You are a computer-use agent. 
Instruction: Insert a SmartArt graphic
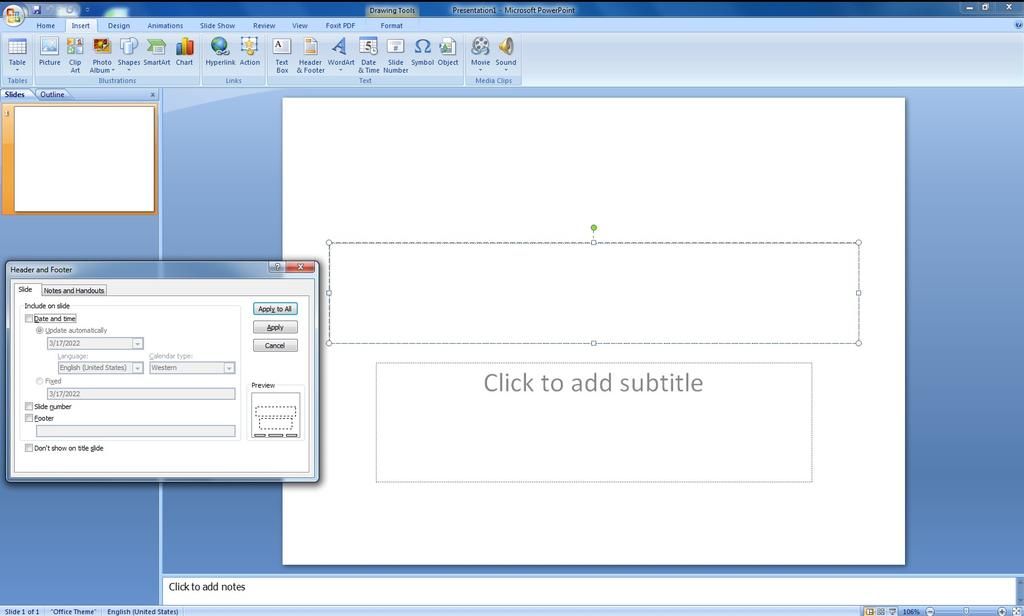[x=157, y=52]
